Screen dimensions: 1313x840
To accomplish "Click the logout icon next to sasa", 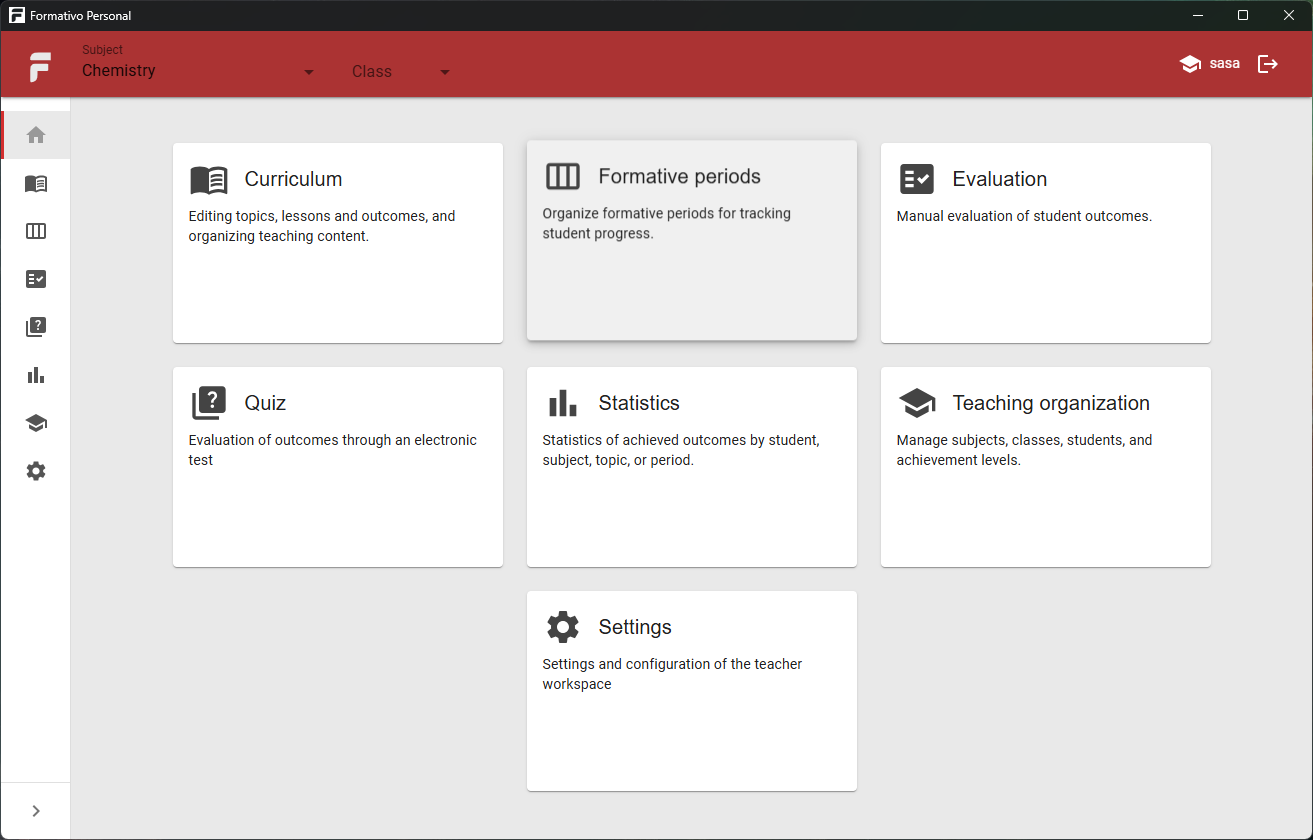I will tap(1268, 64).
